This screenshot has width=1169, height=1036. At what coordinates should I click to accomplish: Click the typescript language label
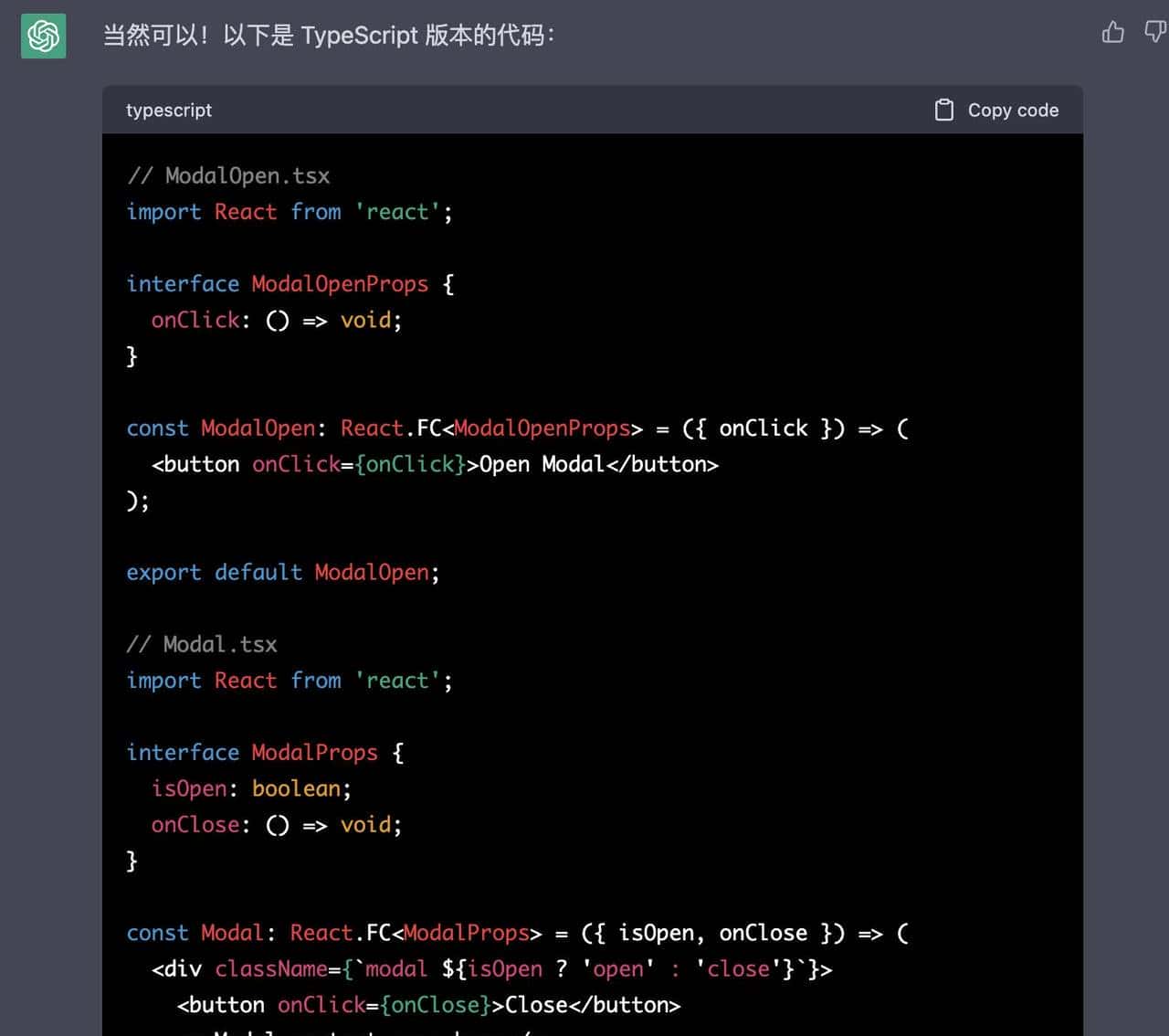click(168, 111)
